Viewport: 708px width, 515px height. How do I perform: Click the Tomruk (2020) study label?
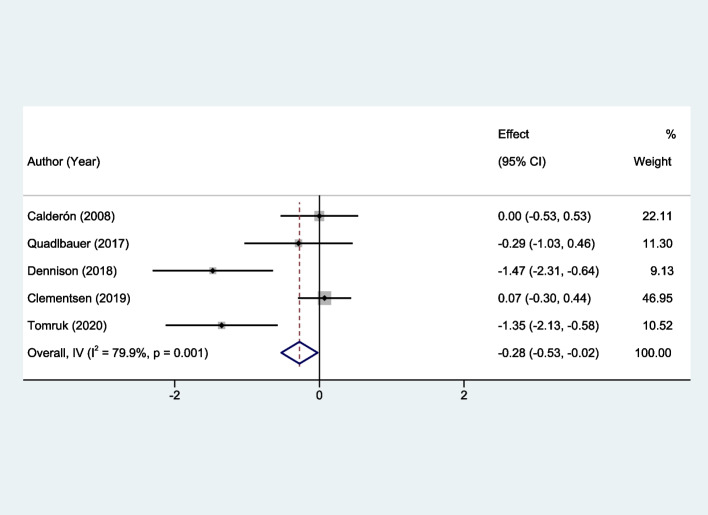pyautogui.click(x=71, y=325)
